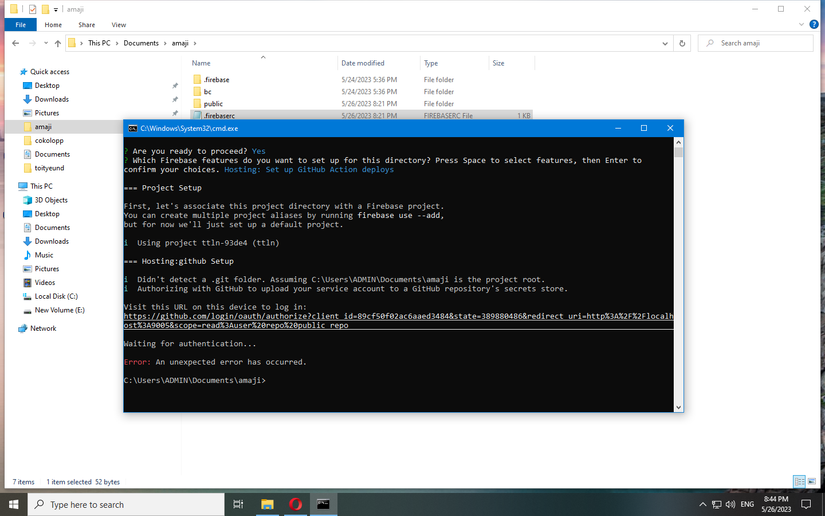Screen dimensions: 825x516
Task: Switch to the Share ribbon tab
Action: tap(87, 25)
